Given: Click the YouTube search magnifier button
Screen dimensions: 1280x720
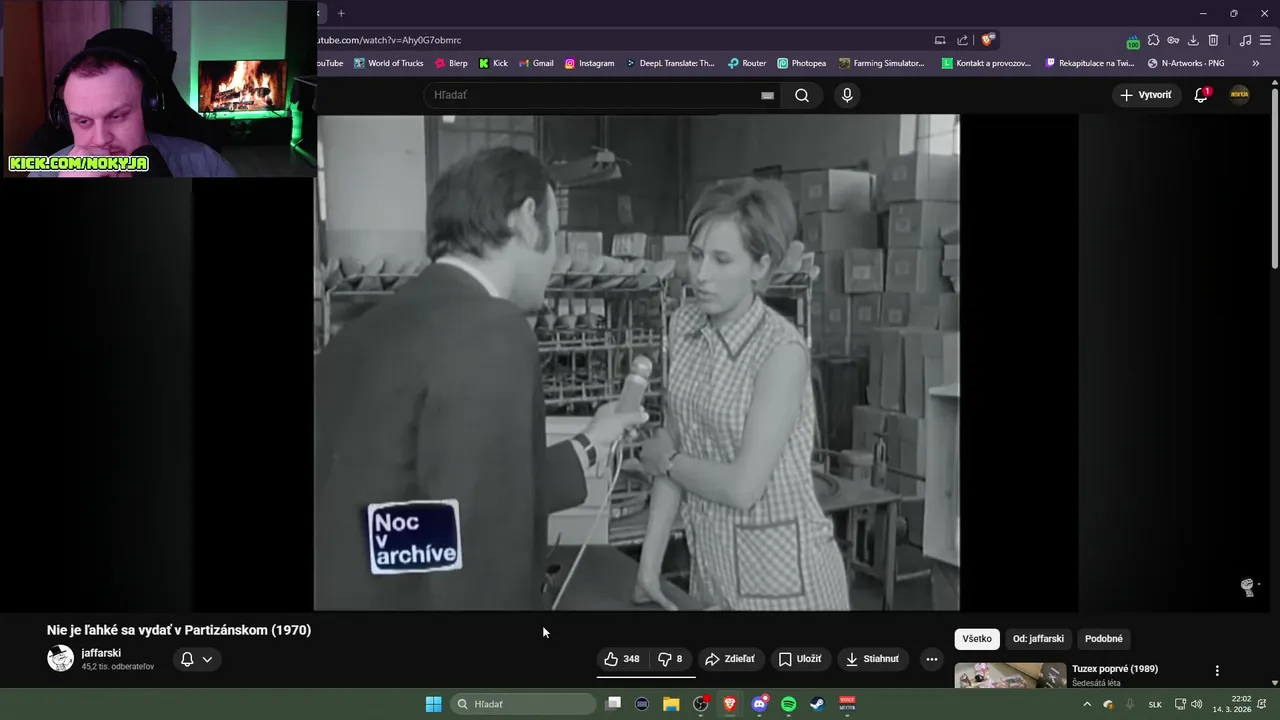Looking at the screenshot, I should 802,95.
